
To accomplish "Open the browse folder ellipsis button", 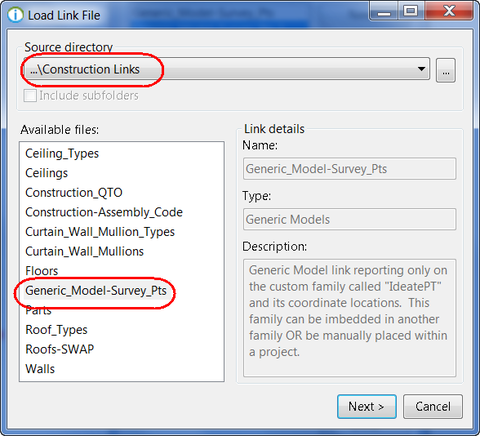I will (446, 71).
